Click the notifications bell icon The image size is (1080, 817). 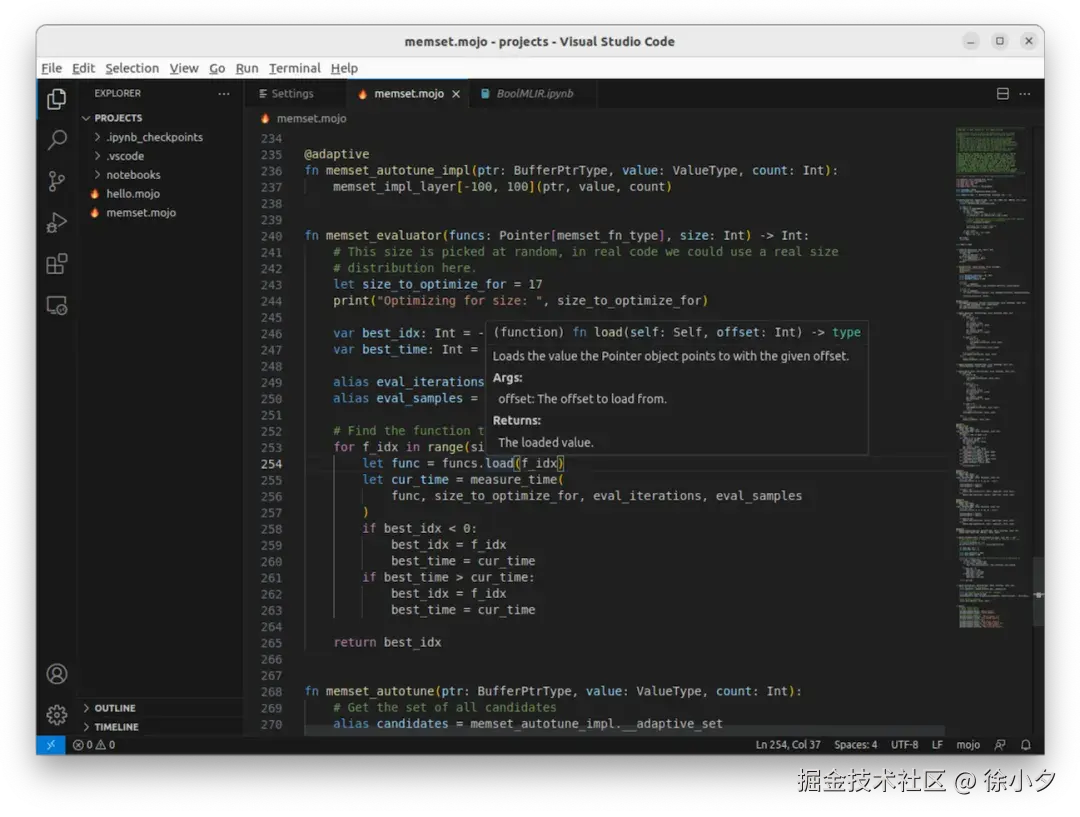(1026, 745)
